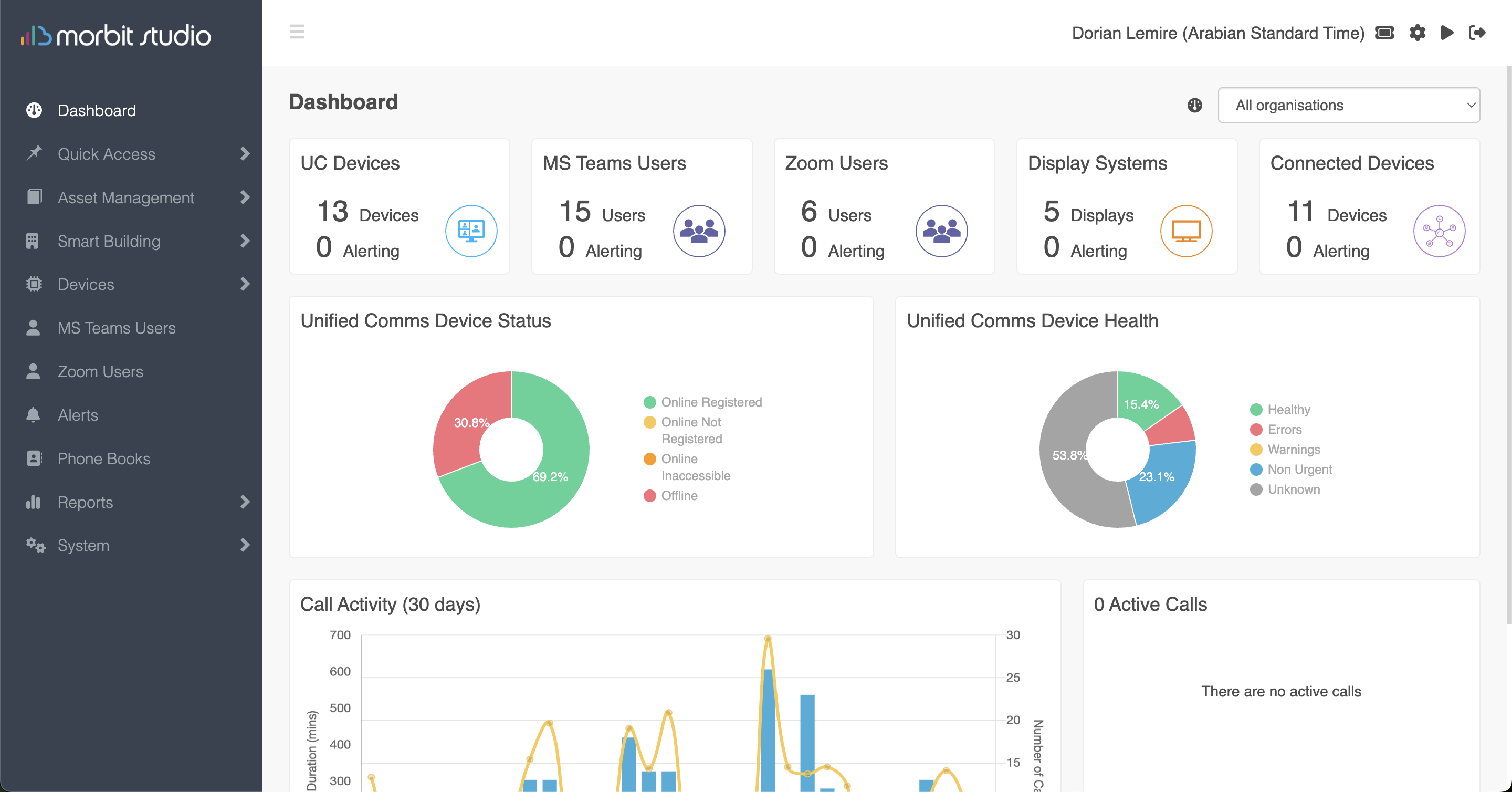This screenshot has height=792, width=1512.
Task: Click the play icon in header
Action: tap(1447, 33)
